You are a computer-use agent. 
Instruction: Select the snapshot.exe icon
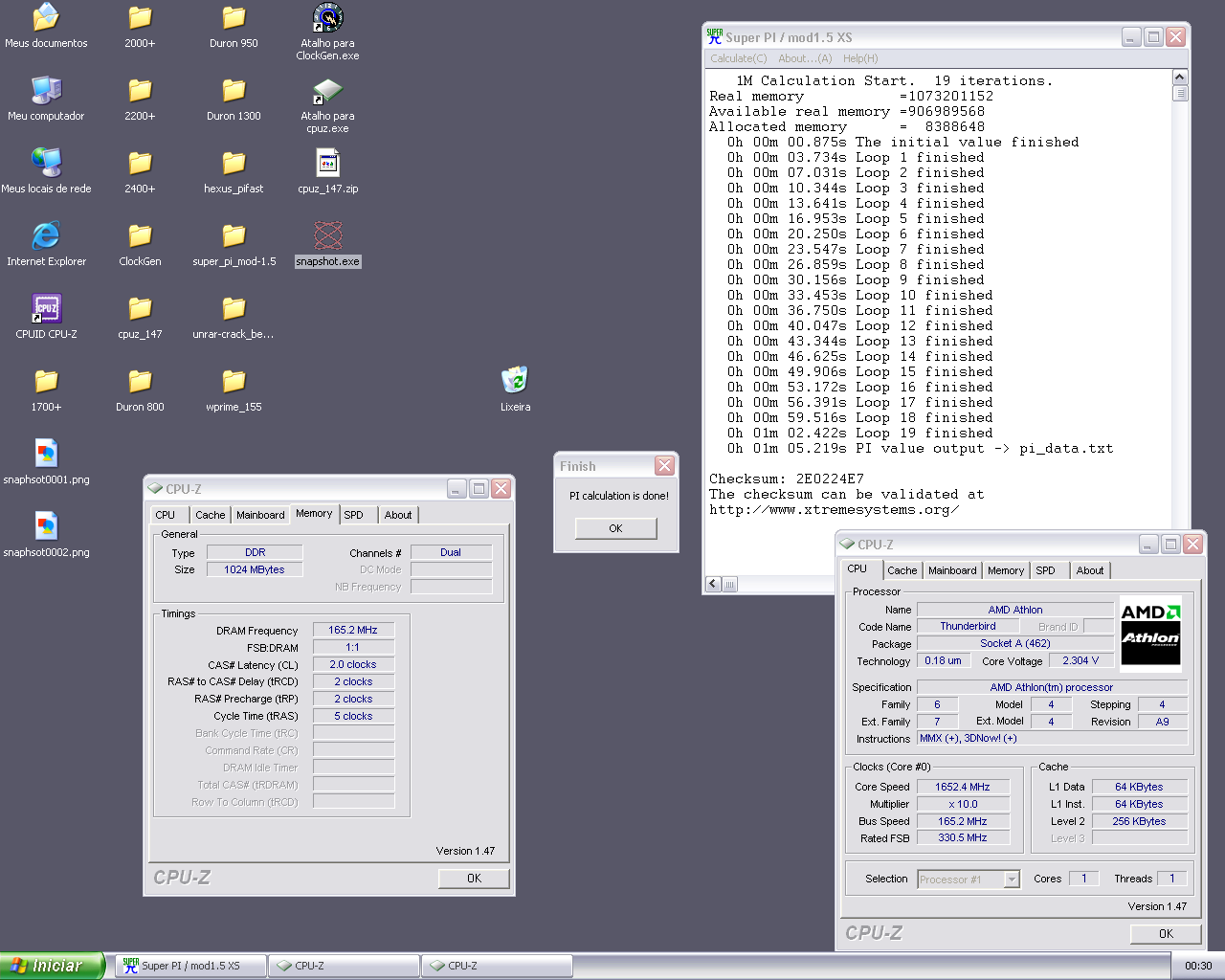327,244
